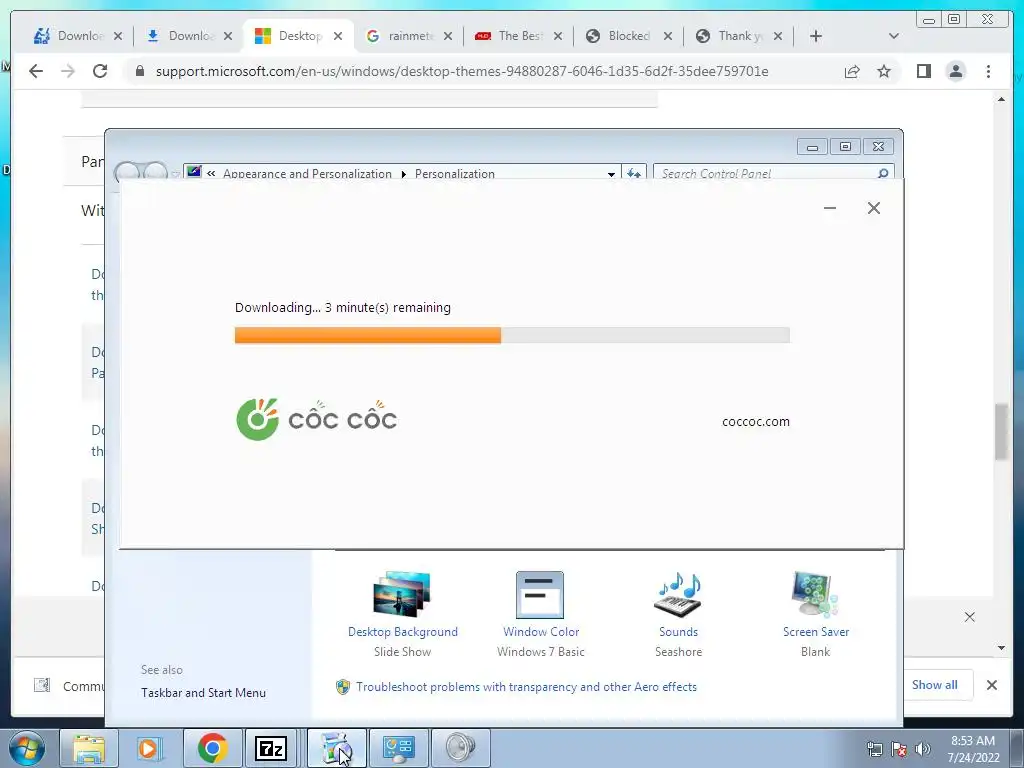Bookmark this page with the star icon
This screenshot has height=768, width=1024.
884,71
